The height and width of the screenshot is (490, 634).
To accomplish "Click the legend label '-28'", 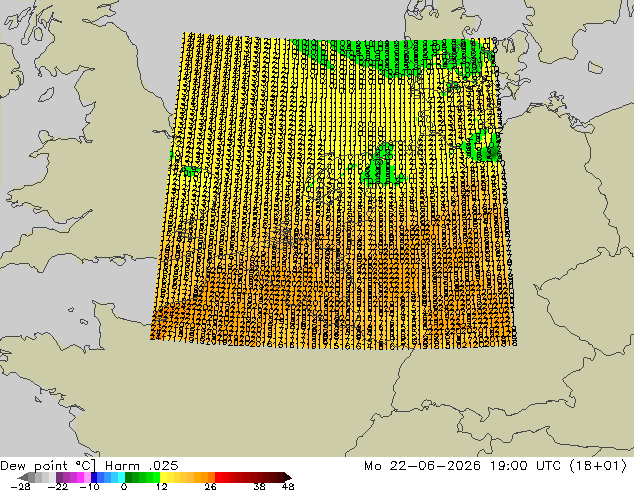I will (20, 486).
